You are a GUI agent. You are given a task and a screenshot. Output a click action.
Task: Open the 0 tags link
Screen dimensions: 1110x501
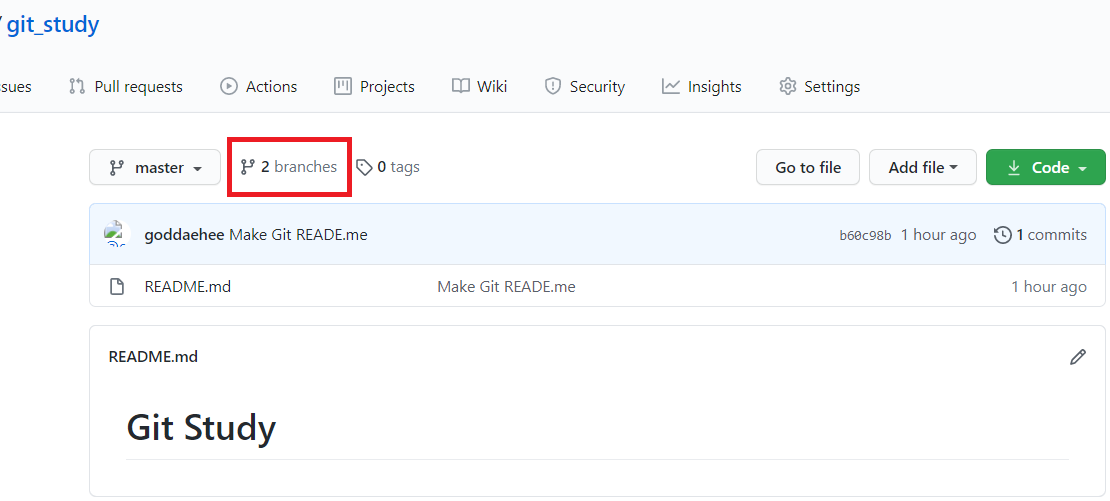[x=388, y=167]
